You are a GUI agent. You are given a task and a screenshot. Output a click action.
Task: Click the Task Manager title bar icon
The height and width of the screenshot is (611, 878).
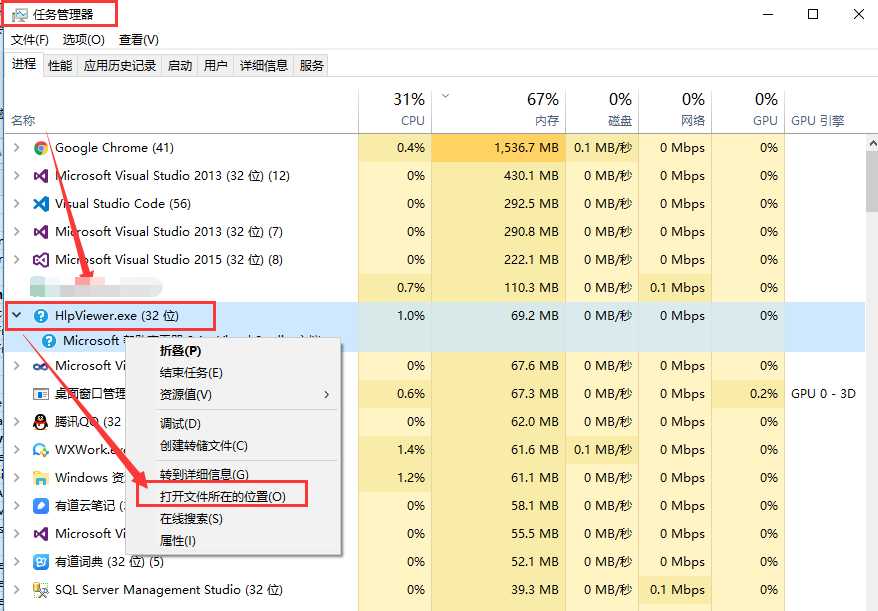pos(19,15)
